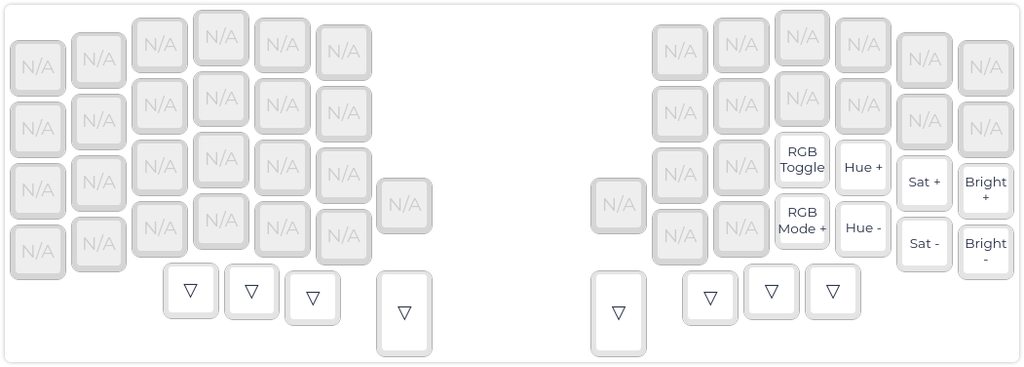This screenshot has width=1024, height=367.
Task: Select the Sat - key
Action: pos(924,244)
